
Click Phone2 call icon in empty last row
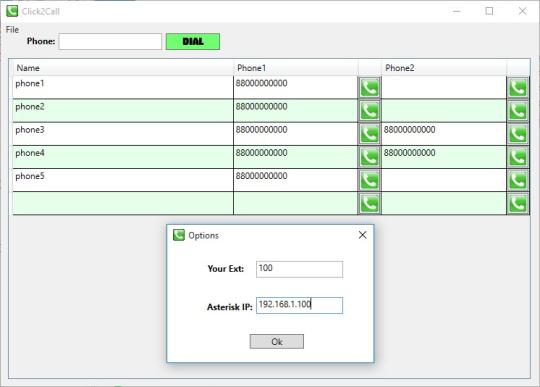click(x=518, y=203)
